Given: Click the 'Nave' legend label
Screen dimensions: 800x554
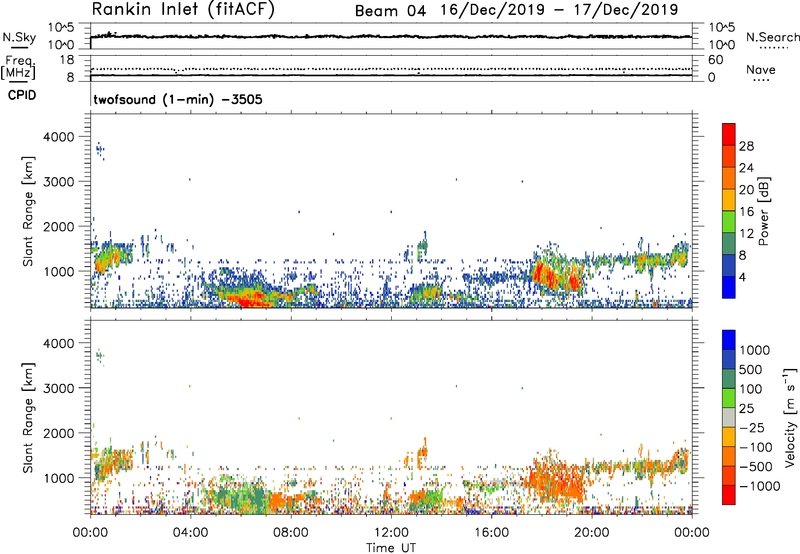Looking at the screenshot, I should [760, 69].
